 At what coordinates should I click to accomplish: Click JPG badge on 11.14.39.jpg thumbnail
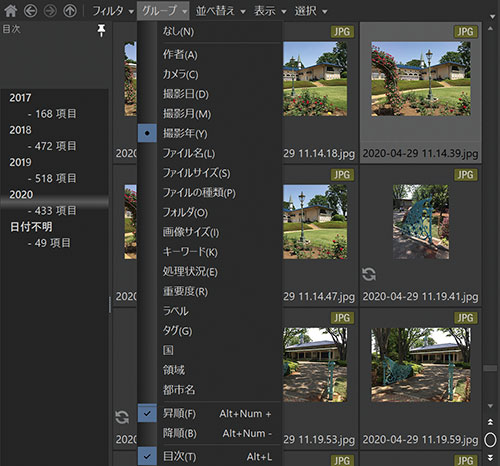465,32
